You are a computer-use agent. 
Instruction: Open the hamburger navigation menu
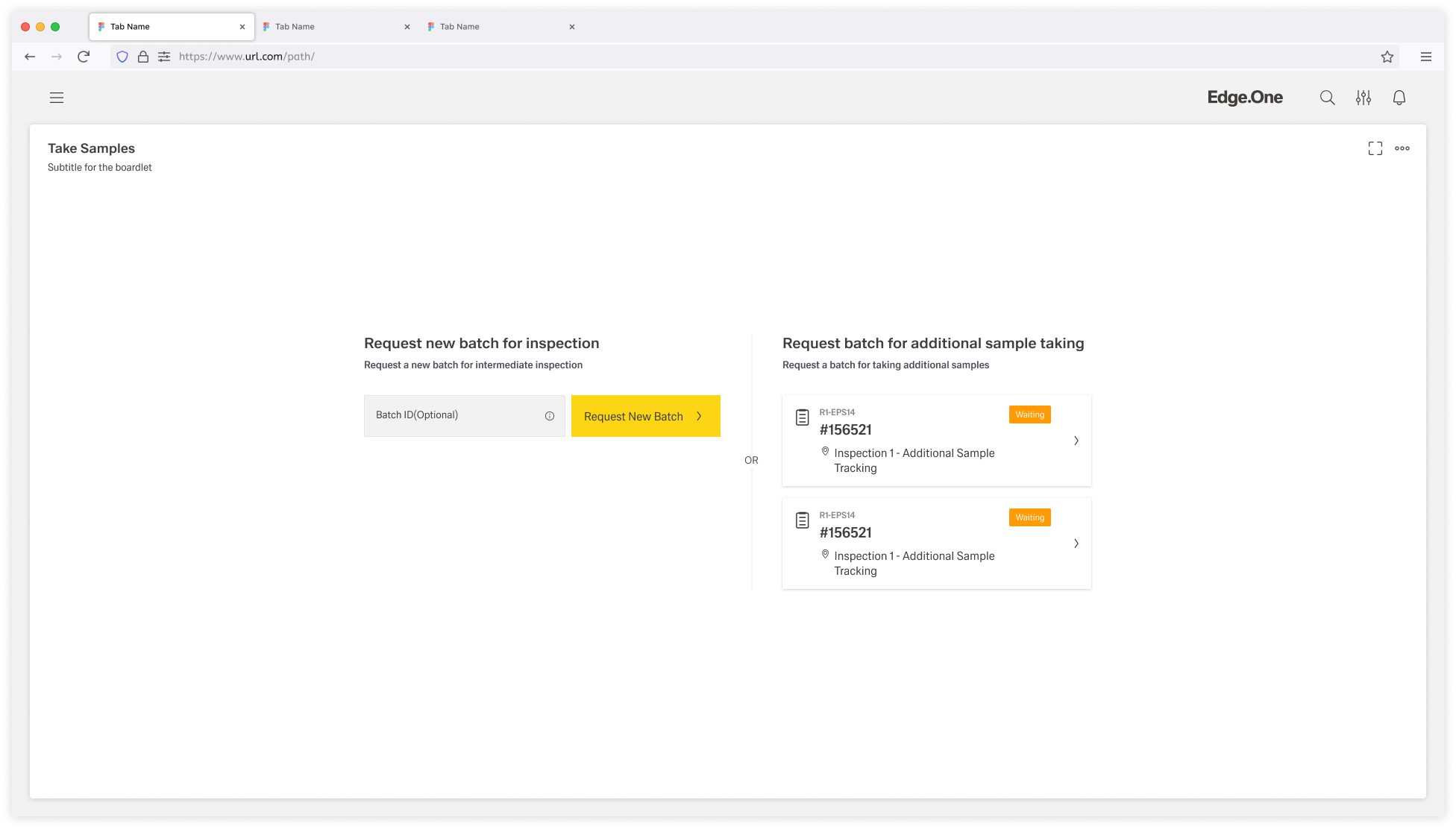[57, 98]
